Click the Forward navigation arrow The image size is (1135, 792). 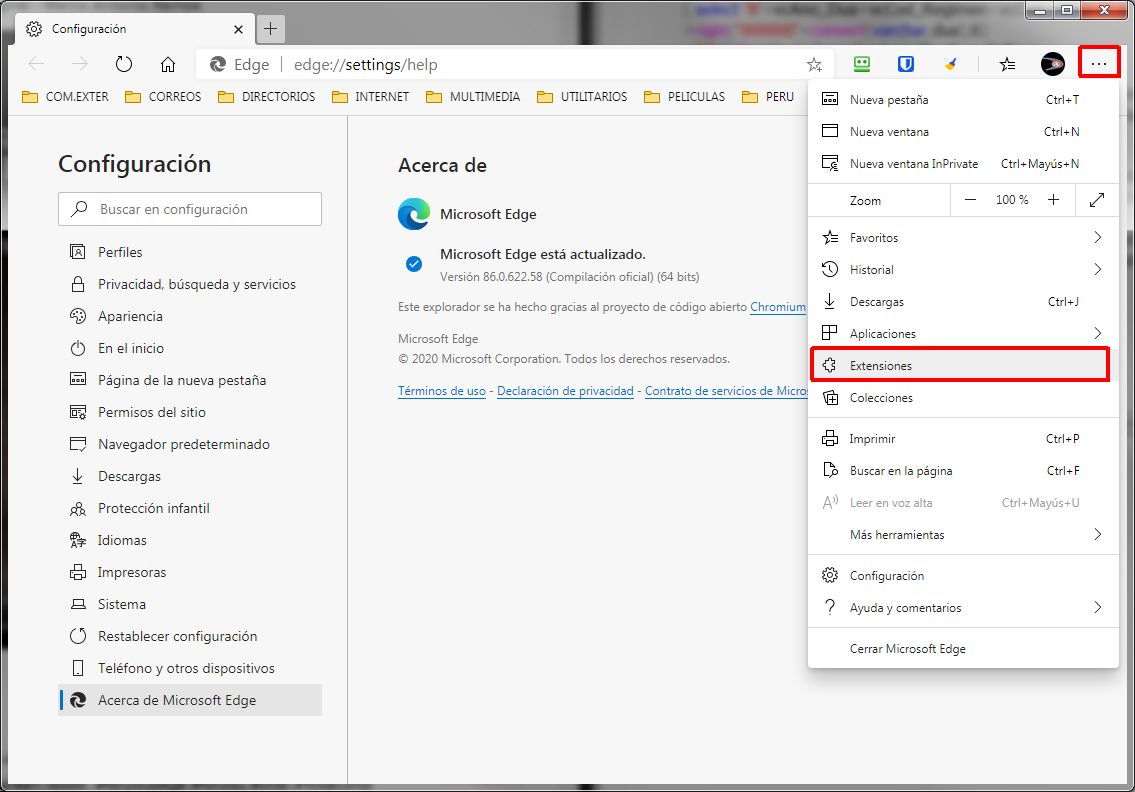click(x=80, y=64)
